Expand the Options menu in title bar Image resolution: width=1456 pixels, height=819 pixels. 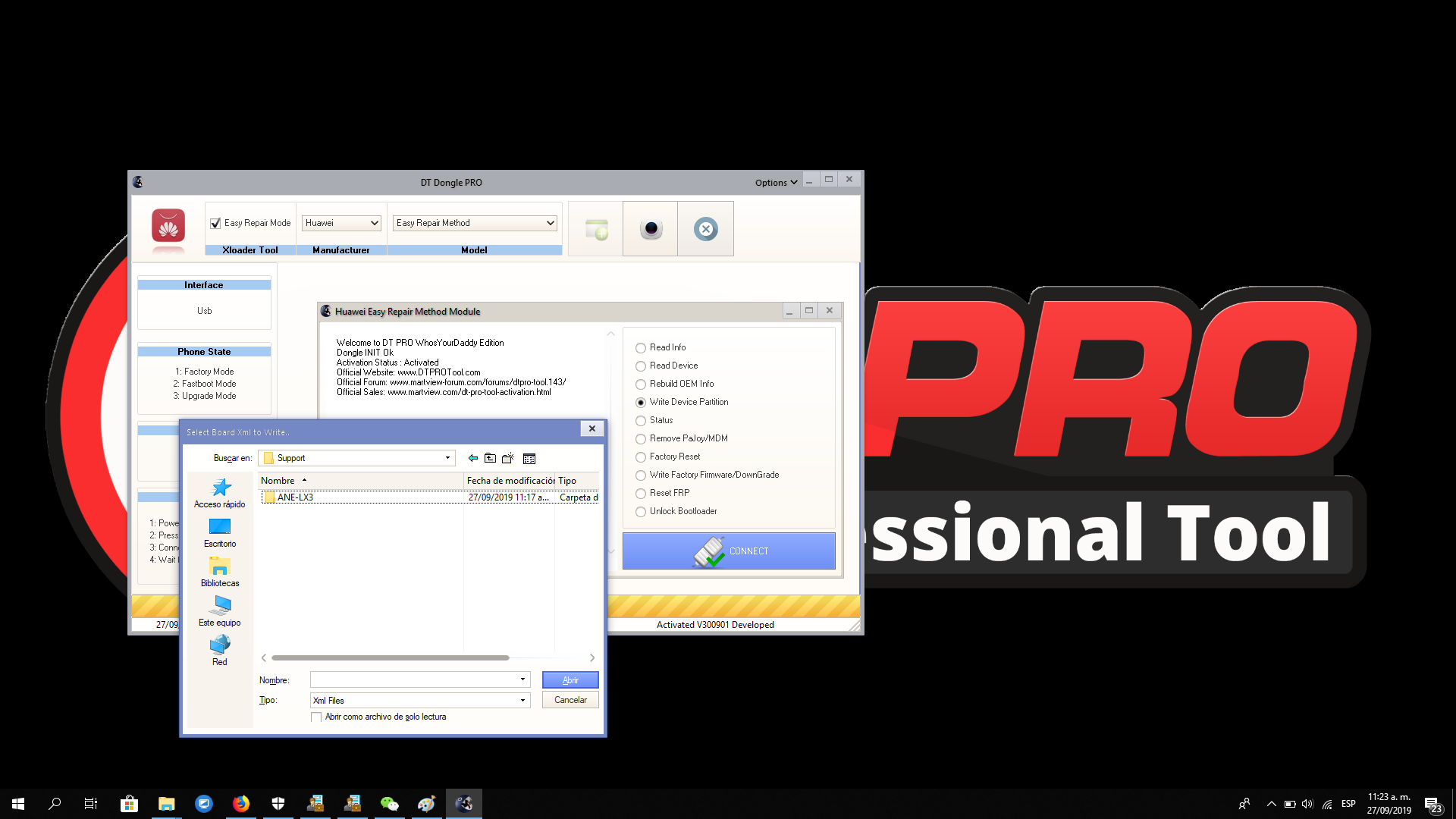[x=776, y=183]
